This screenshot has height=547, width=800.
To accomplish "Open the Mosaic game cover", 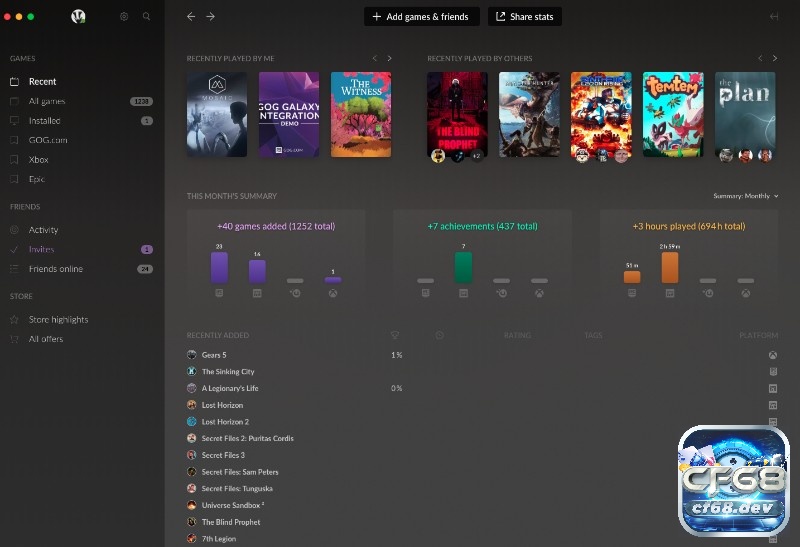I will click(x=217, y=114).
